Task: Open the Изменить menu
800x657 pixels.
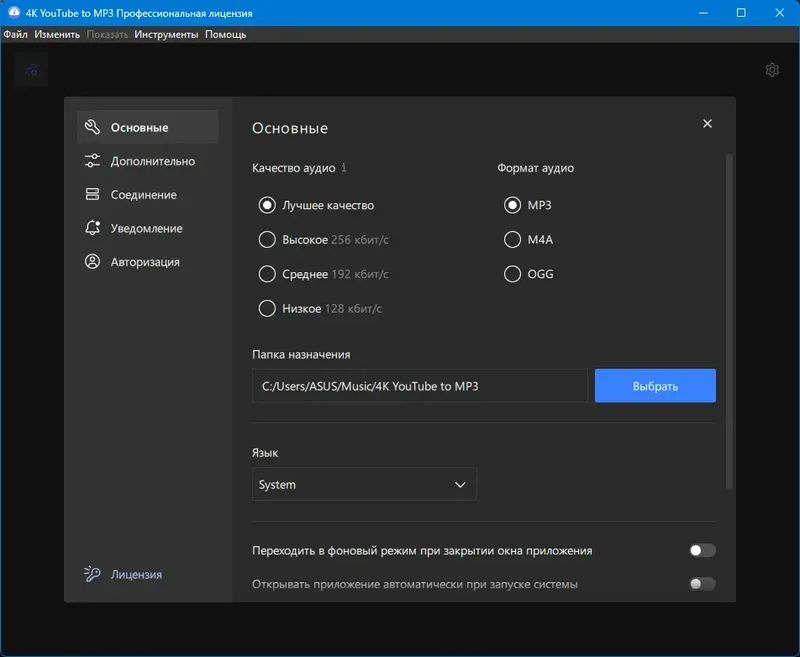Action: point(57,34)
